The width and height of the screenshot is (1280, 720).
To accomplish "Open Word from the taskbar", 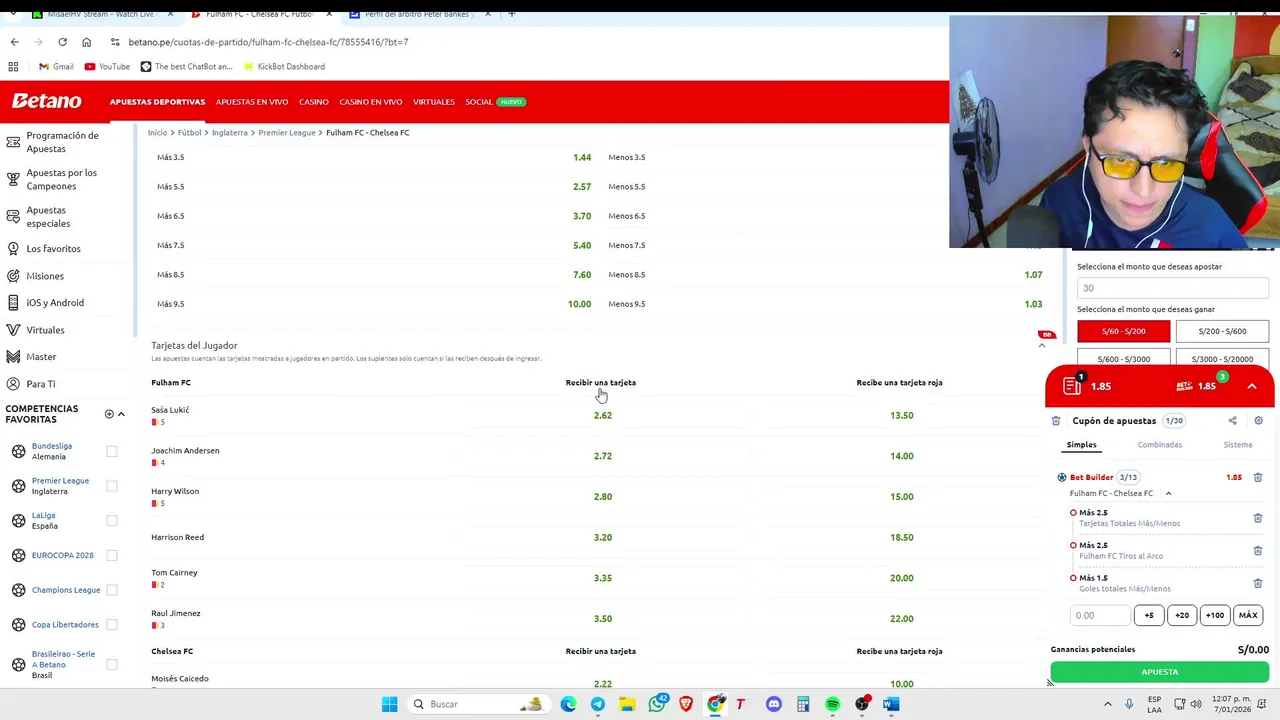I will 891,704.
